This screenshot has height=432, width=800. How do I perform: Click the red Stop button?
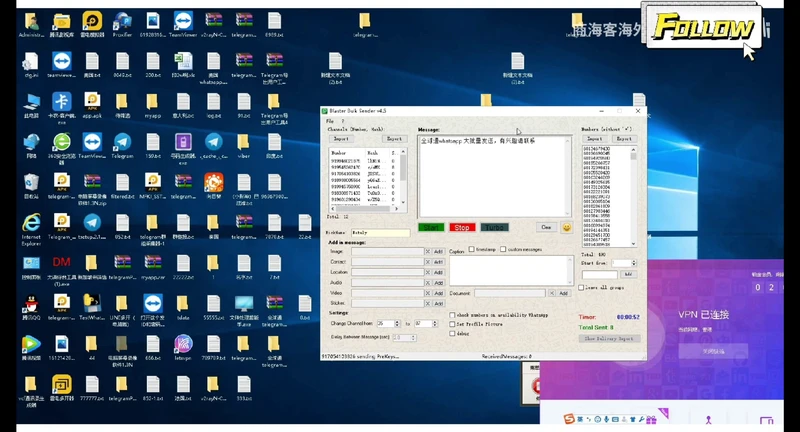462,227
